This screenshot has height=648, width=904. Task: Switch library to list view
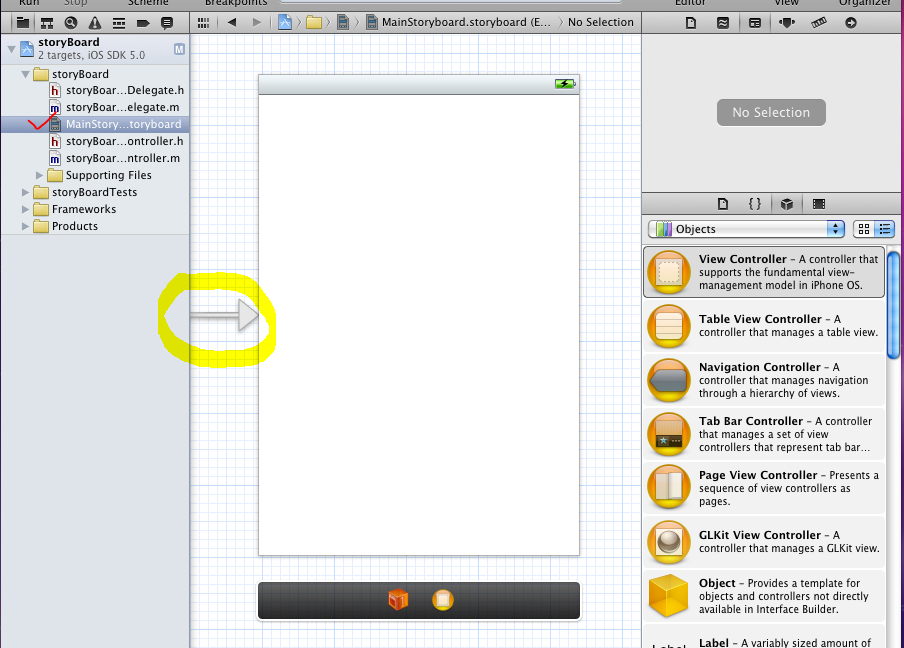884,229
